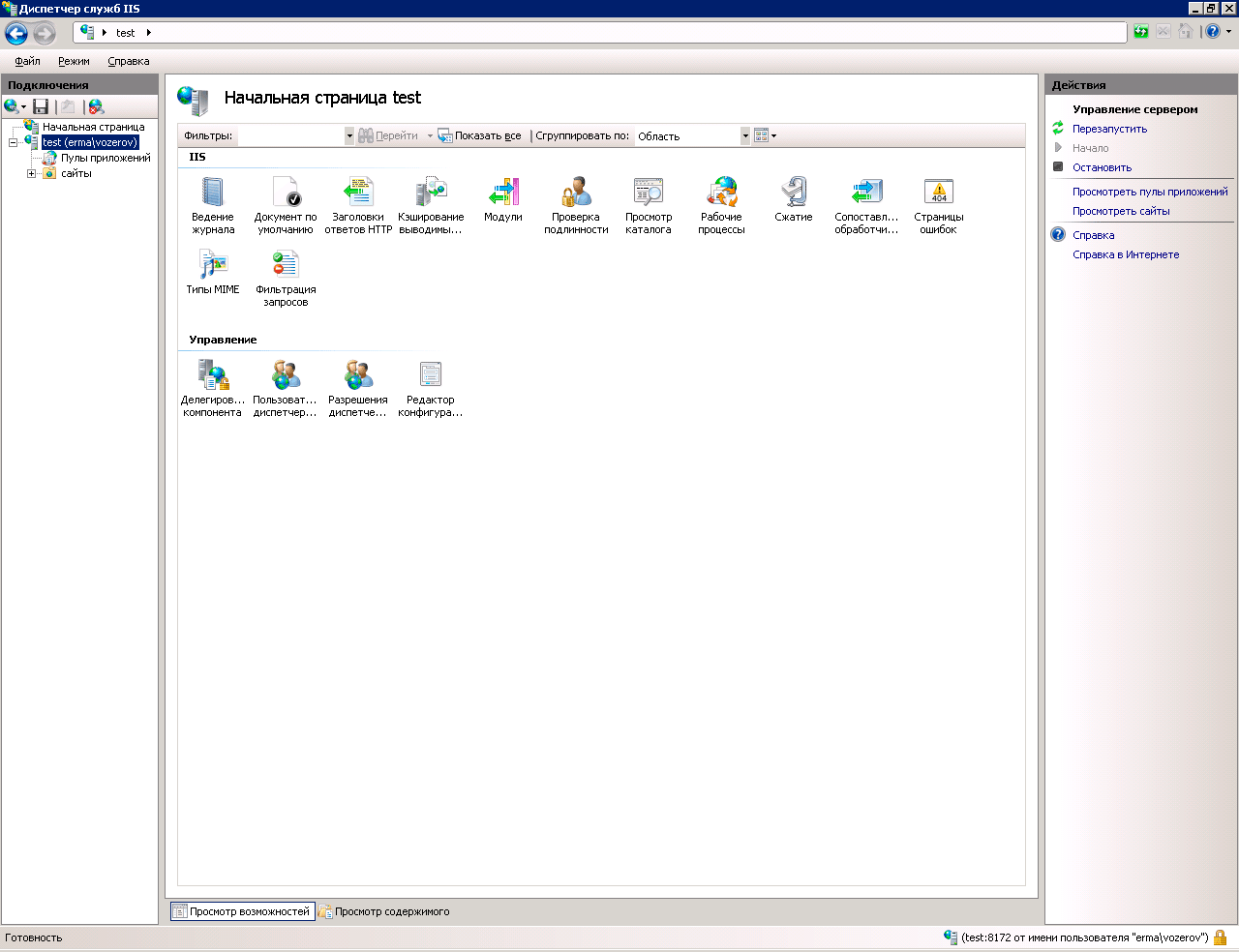
Task: Click the create connection globe icon
Action: [11, 106]
